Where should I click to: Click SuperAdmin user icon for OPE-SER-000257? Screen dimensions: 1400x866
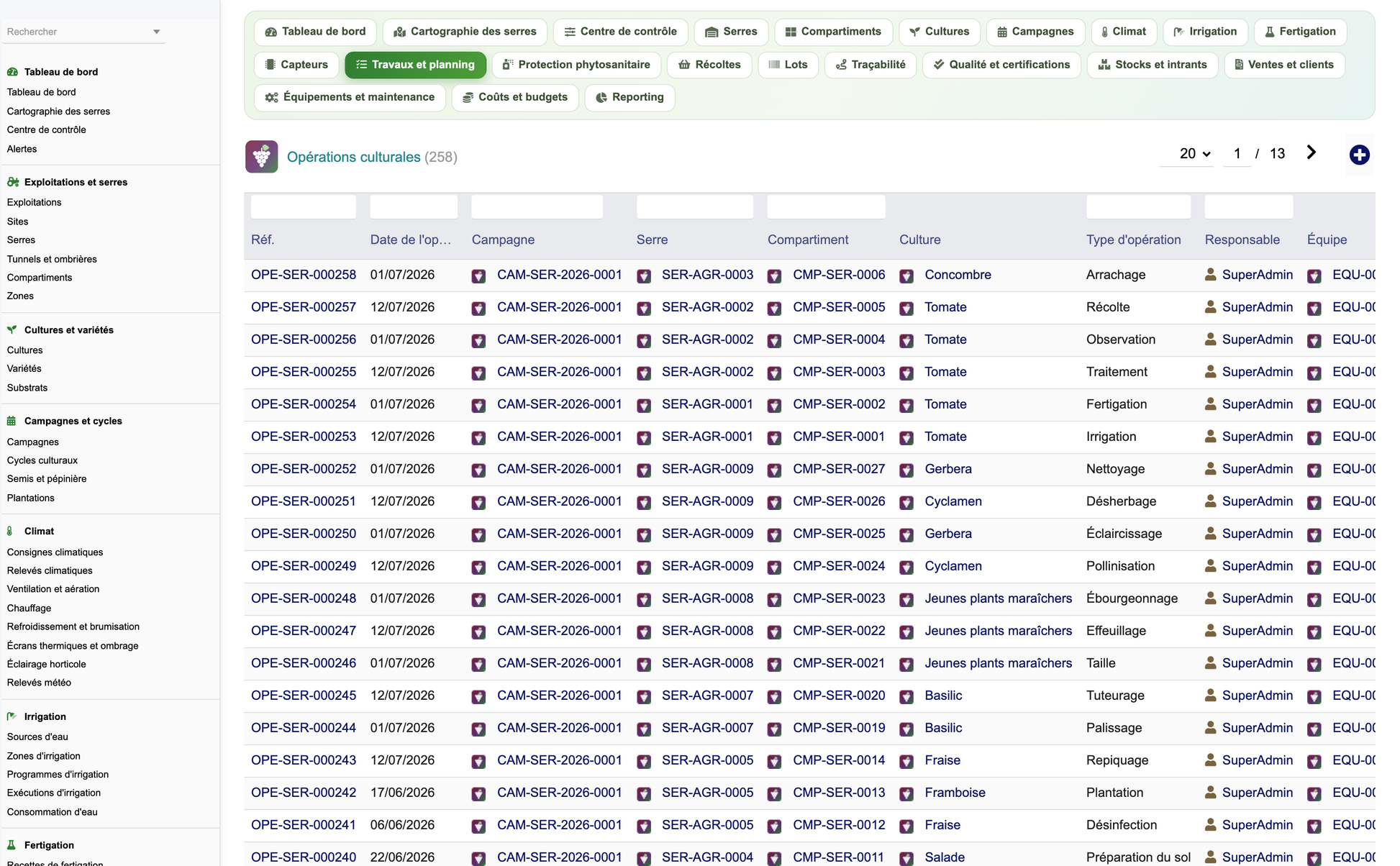pos(1211,307)
